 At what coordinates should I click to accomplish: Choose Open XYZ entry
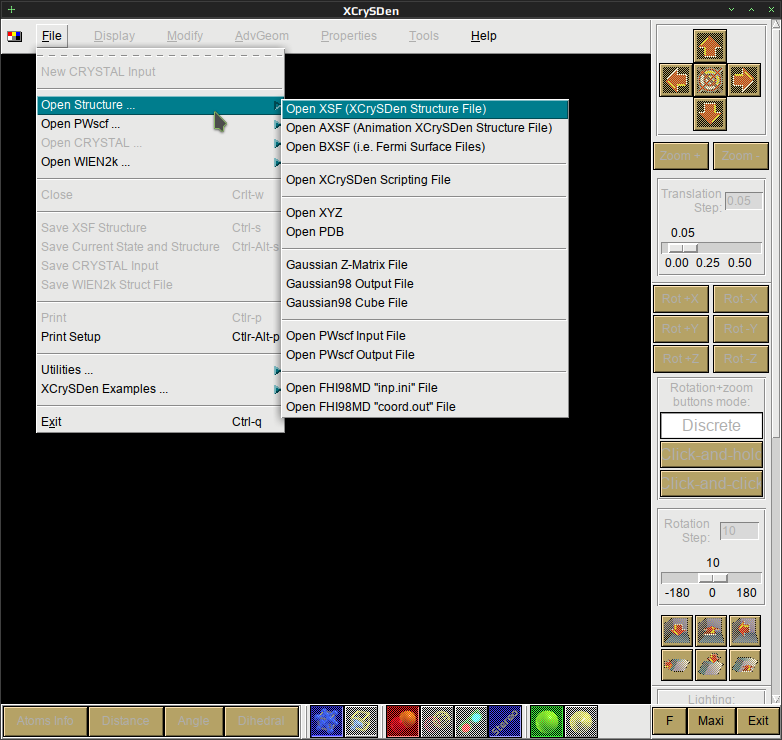pos(425,212)
